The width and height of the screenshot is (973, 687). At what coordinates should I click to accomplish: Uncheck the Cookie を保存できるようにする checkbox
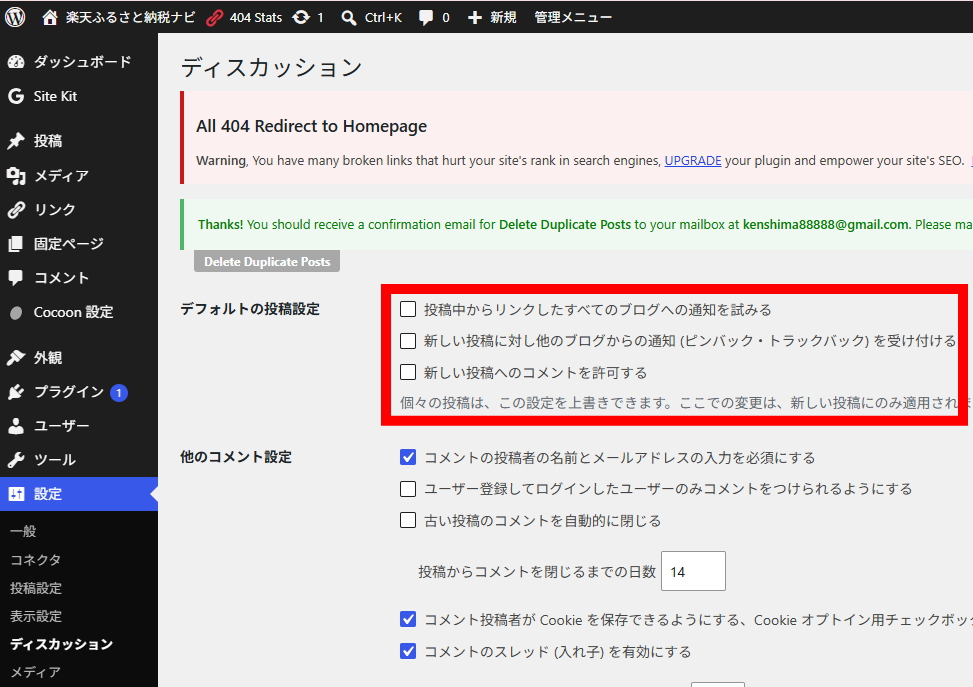pyautogui.click(x=408, y=619)
